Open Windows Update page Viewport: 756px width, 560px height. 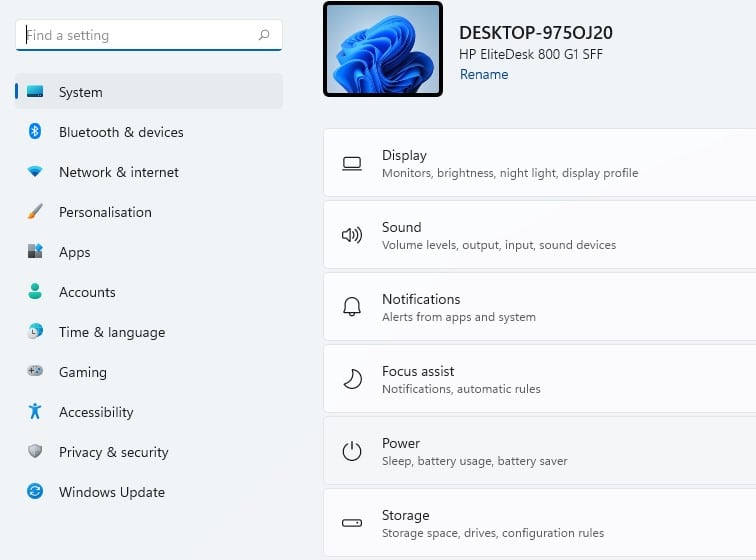pyautogui.click(x=149, y=492)
